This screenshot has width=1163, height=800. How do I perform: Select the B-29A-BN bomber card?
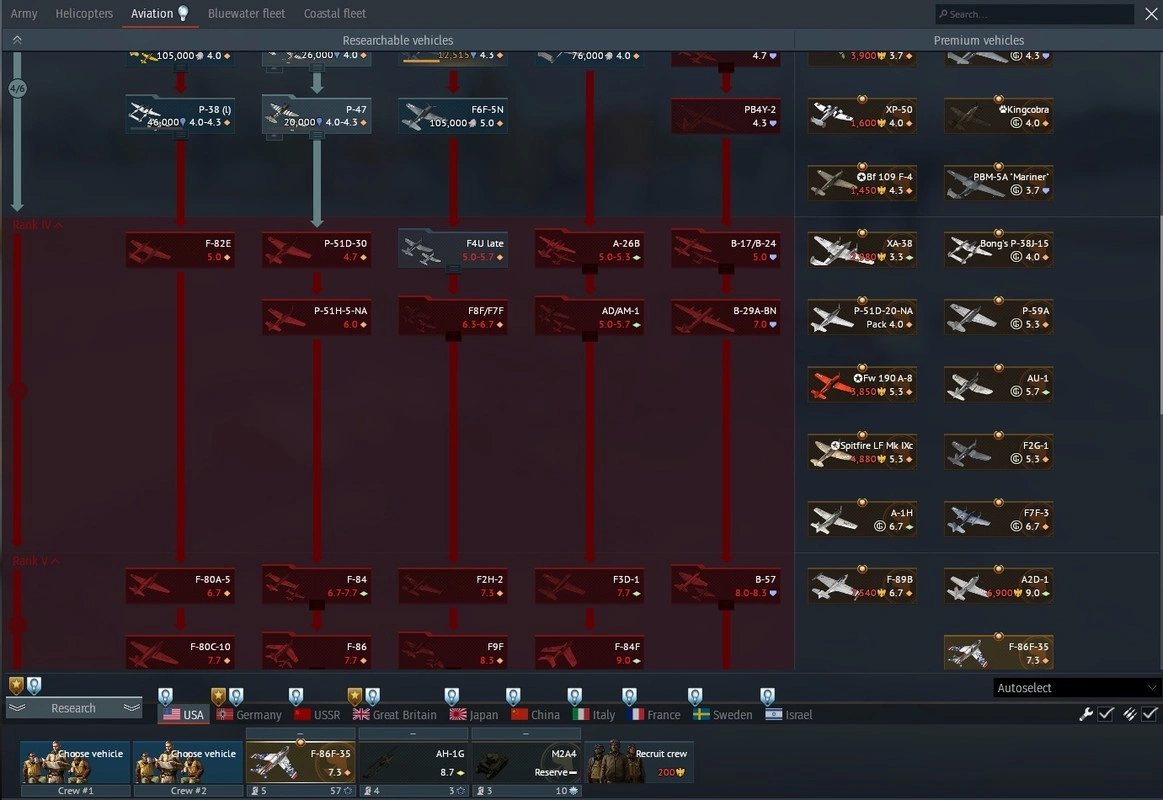[725, 317]
